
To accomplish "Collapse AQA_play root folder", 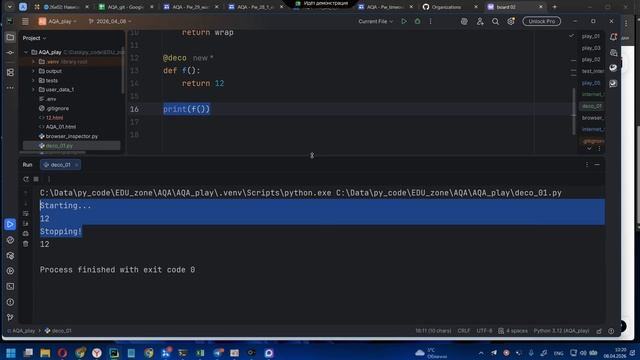I will point(26,52).
